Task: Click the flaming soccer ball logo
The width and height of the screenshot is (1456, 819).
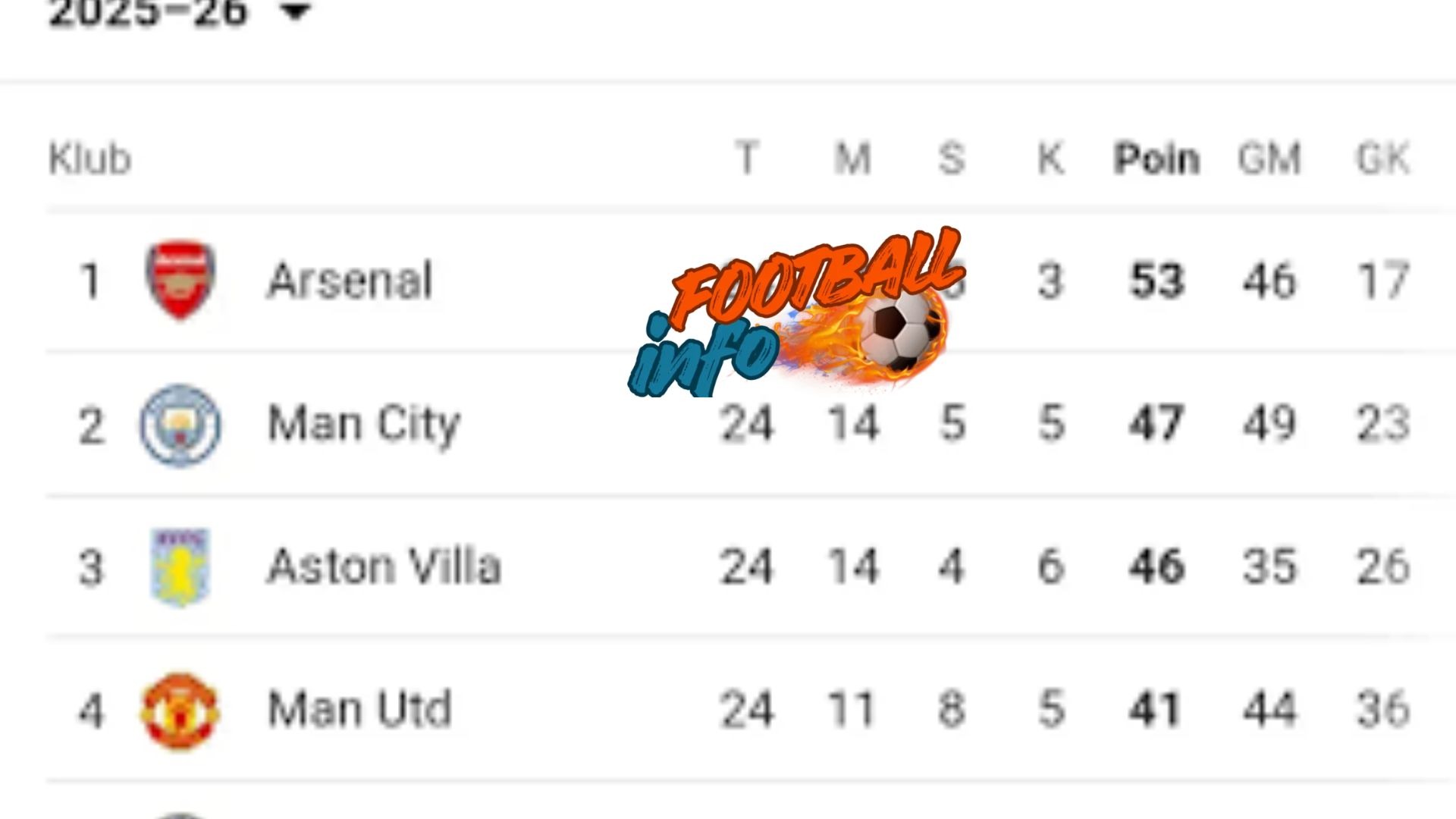Action: [x=899, y=331]
